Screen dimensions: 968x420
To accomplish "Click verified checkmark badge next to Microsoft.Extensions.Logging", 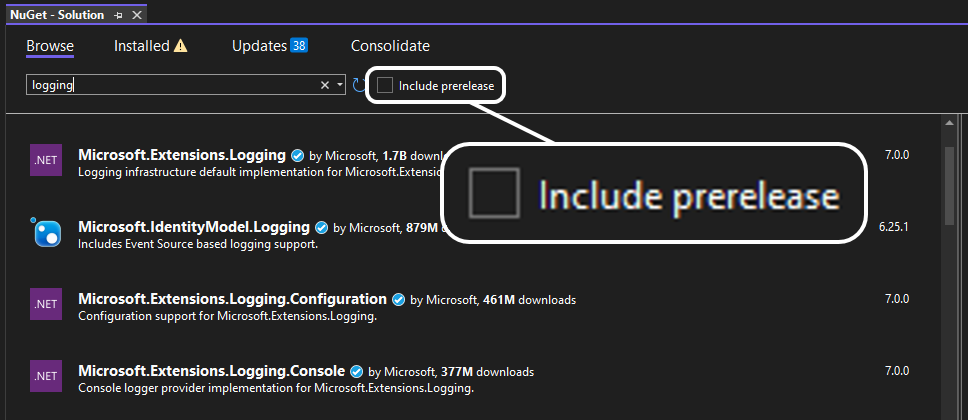I will (x=297, y=155).
